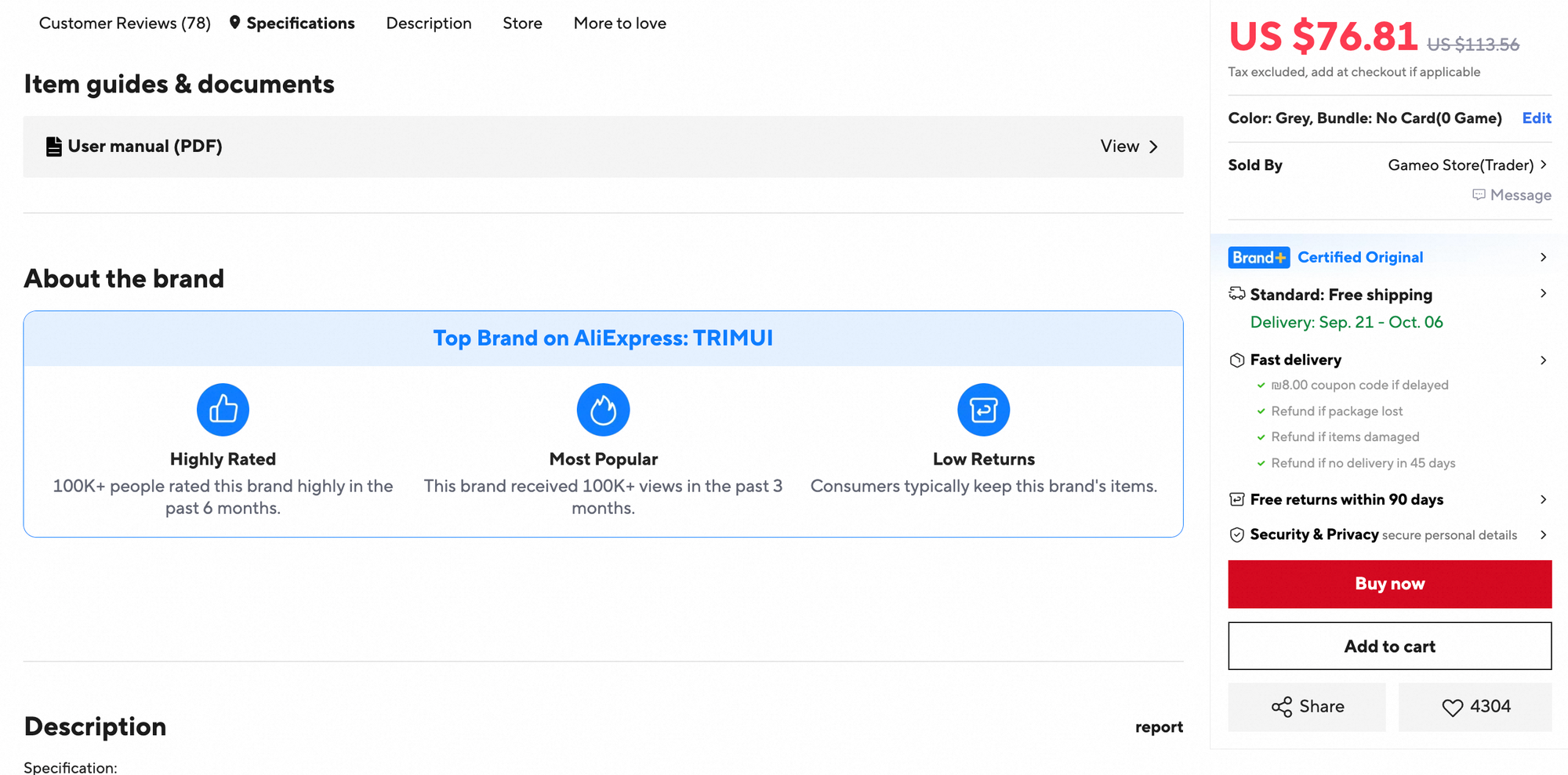Screen dimensions: 1568x775
Task: Click the checkmark beside Refund if items damaged
Action: pyautogui.click(x=1261, y=437)
